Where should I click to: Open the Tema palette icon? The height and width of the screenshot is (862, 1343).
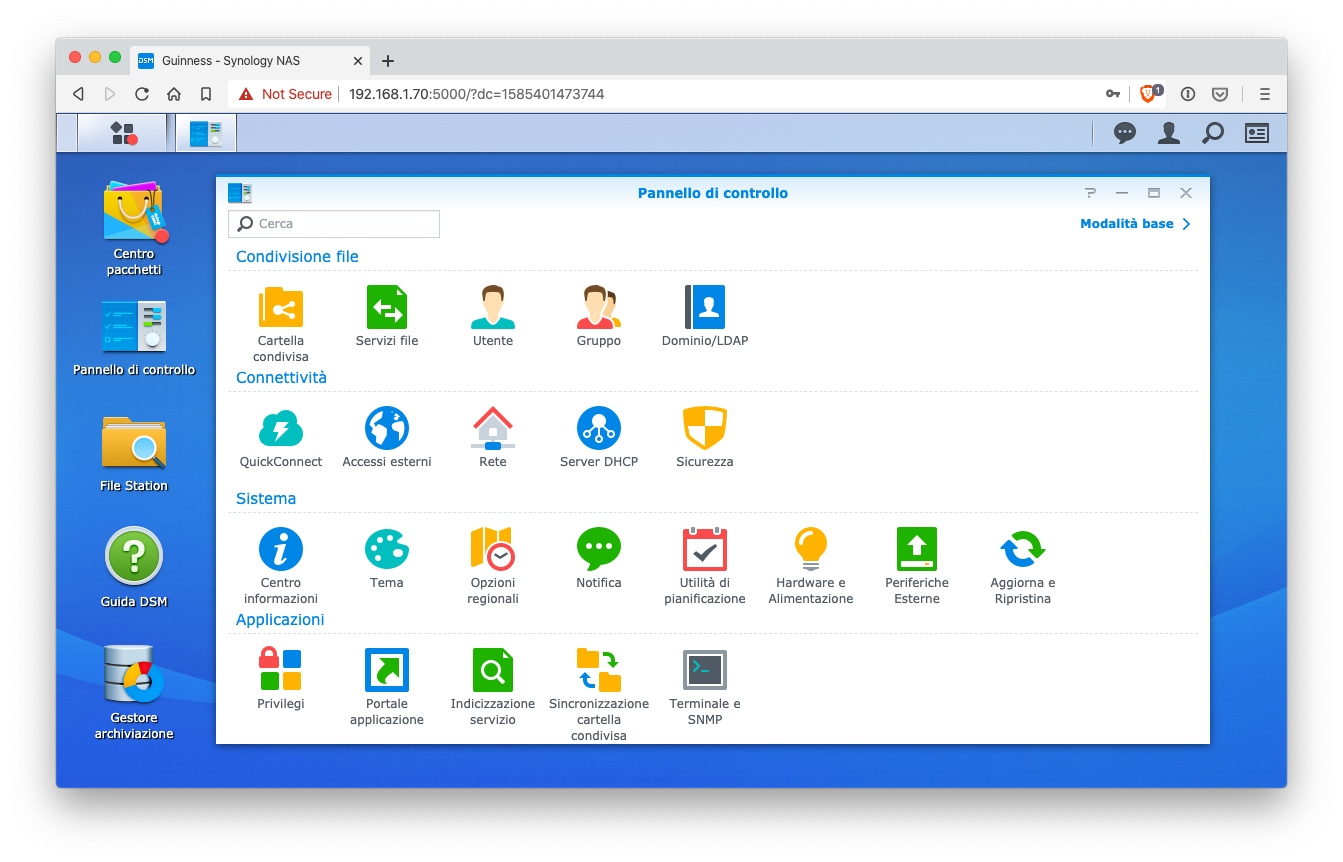coord(387,549)
